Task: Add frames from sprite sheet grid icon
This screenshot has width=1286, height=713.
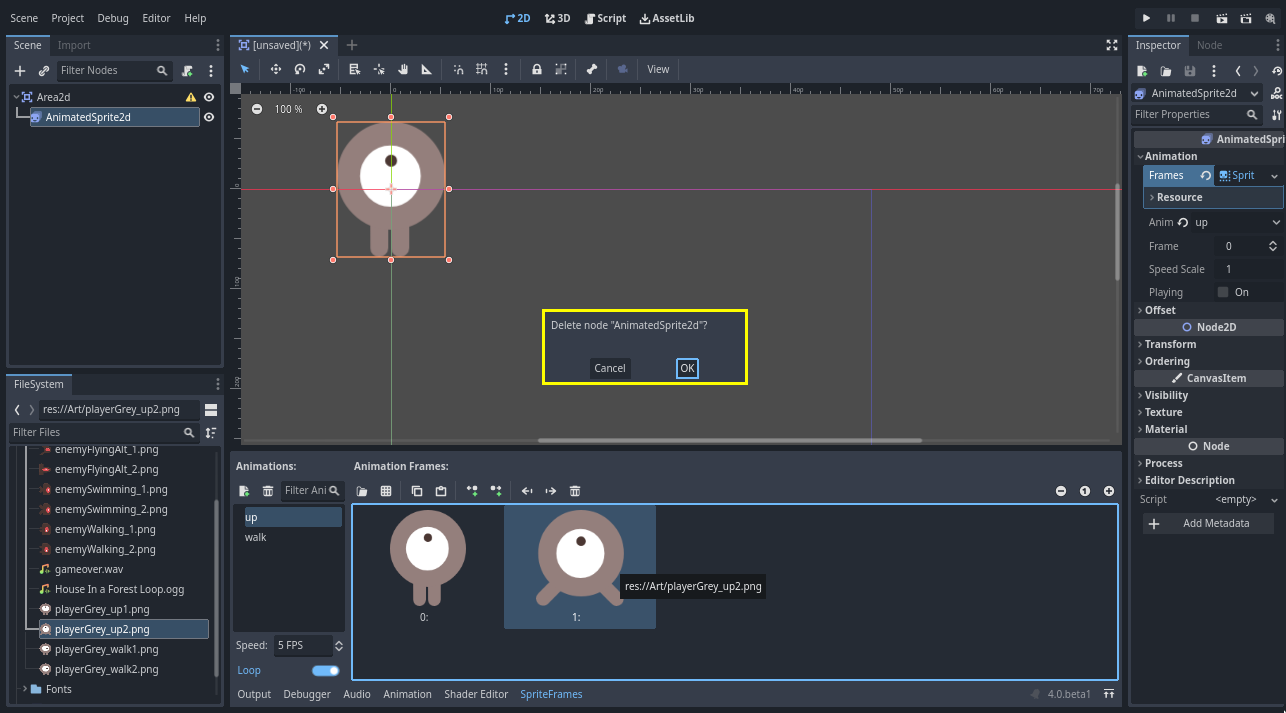Action: (x=386, y=491)
